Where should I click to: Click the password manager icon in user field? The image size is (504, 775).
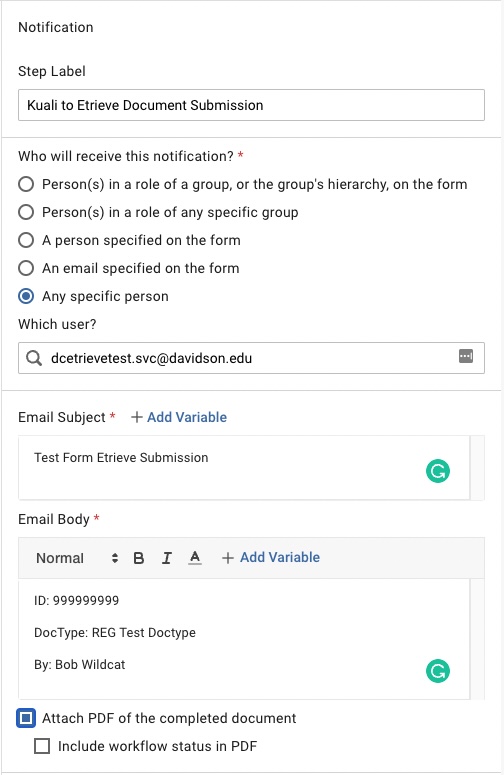pyautogui.click(x=466, y=356)
